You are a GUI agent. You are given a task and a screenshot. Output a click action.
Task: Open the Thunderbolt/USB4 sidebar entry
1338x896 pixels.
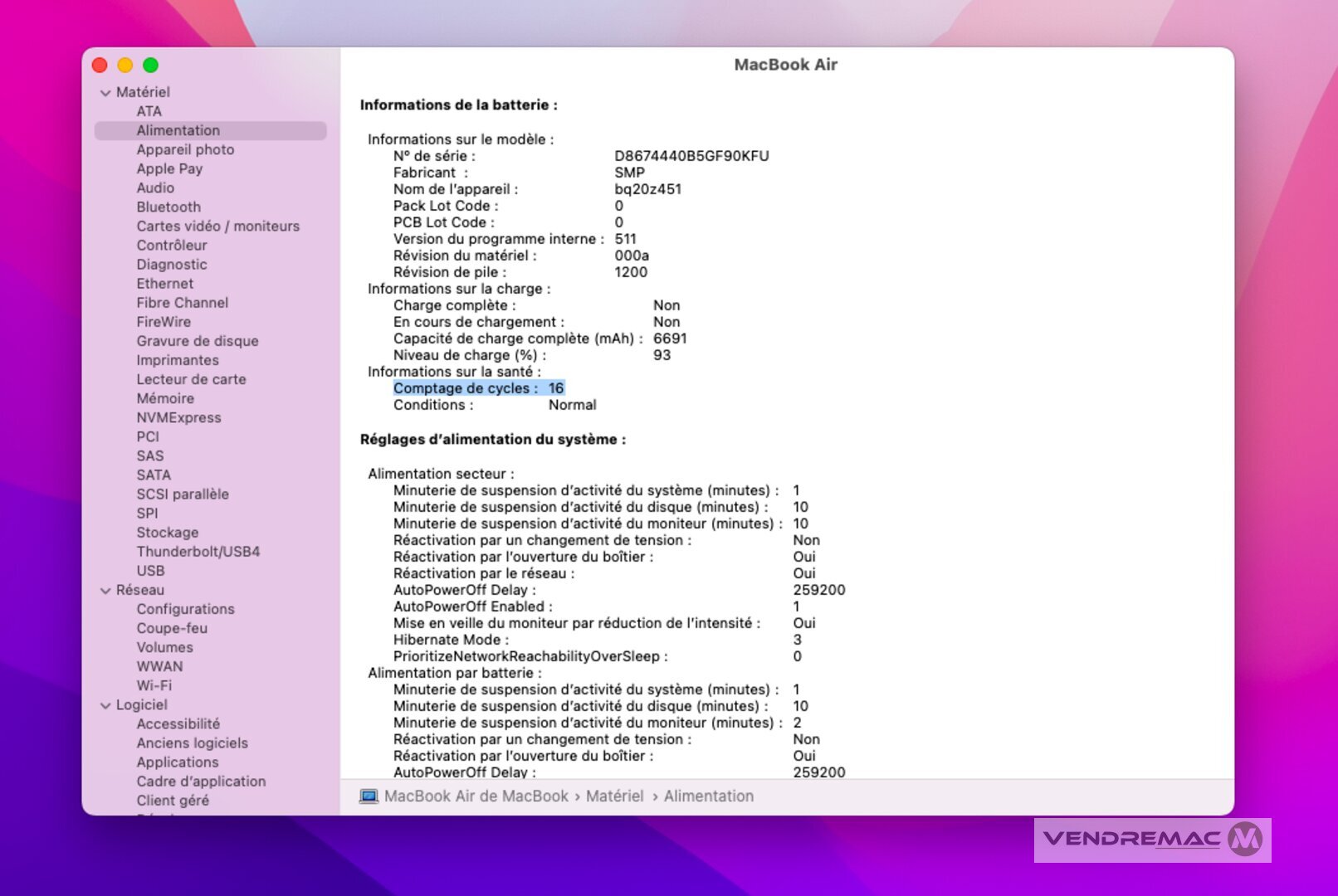198,552
